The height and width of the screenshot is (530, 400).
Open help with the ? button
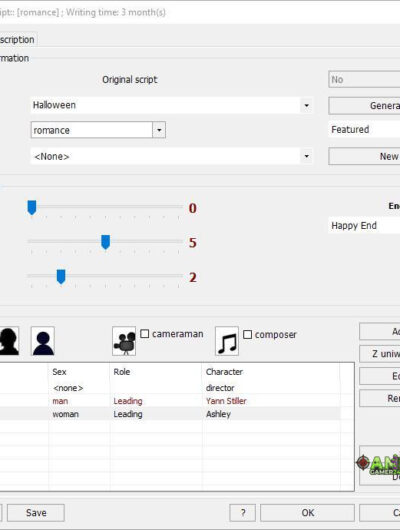point(242,513)
